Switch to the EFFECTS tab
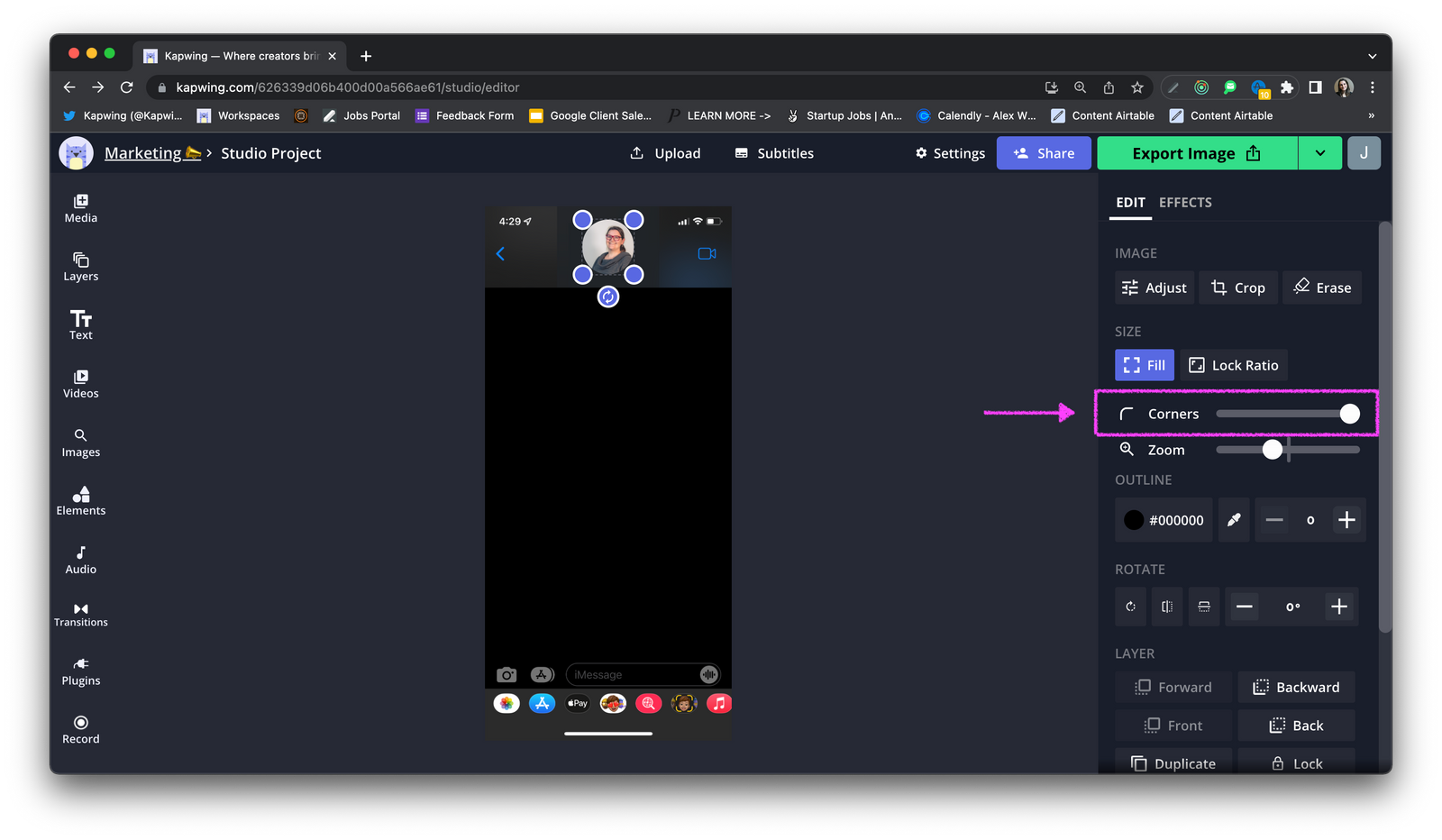 coord(1184,203)
